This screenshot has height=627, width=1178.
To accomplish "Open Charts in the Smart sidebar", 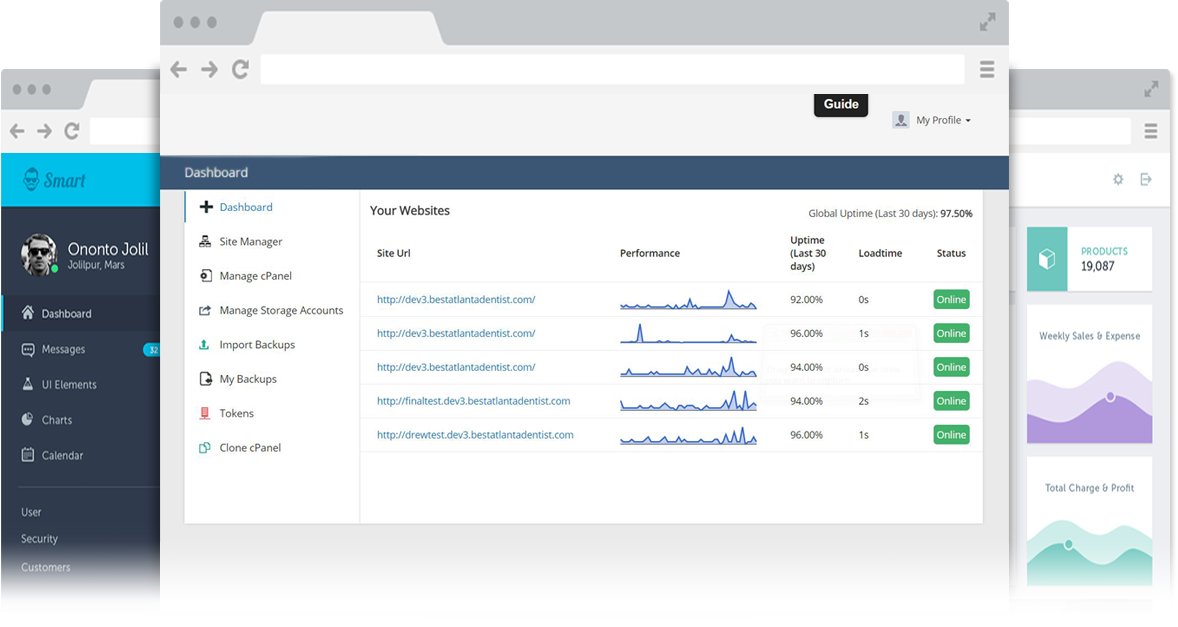I will [x=57, y=420].
